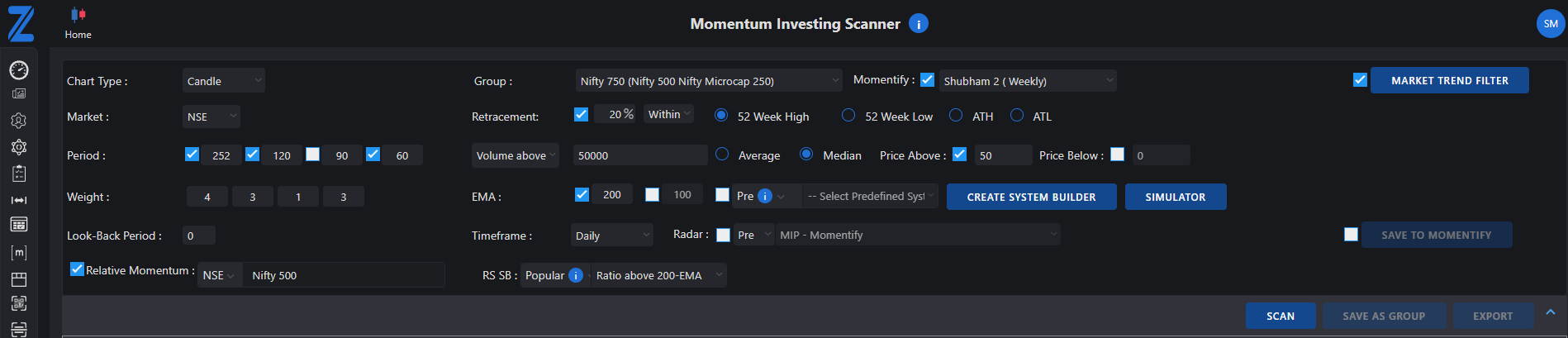Viewport: 1568px width, 338px height.
Task: Uncheck the Relative Momentum checkbox
Action: pos(77,269)
